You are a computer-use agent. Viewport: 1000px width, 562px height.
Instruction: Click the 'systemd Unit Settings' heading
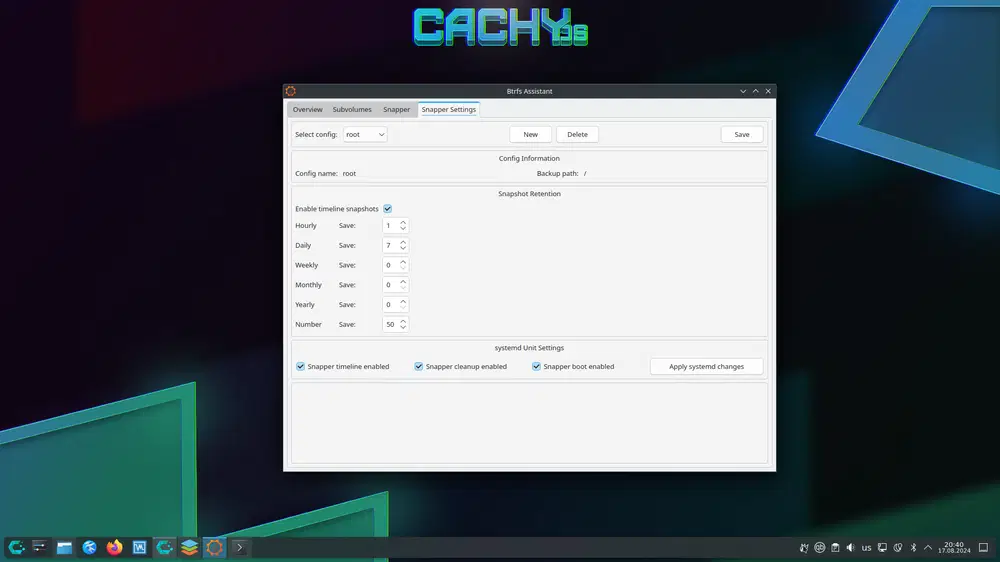click(529, 348)
